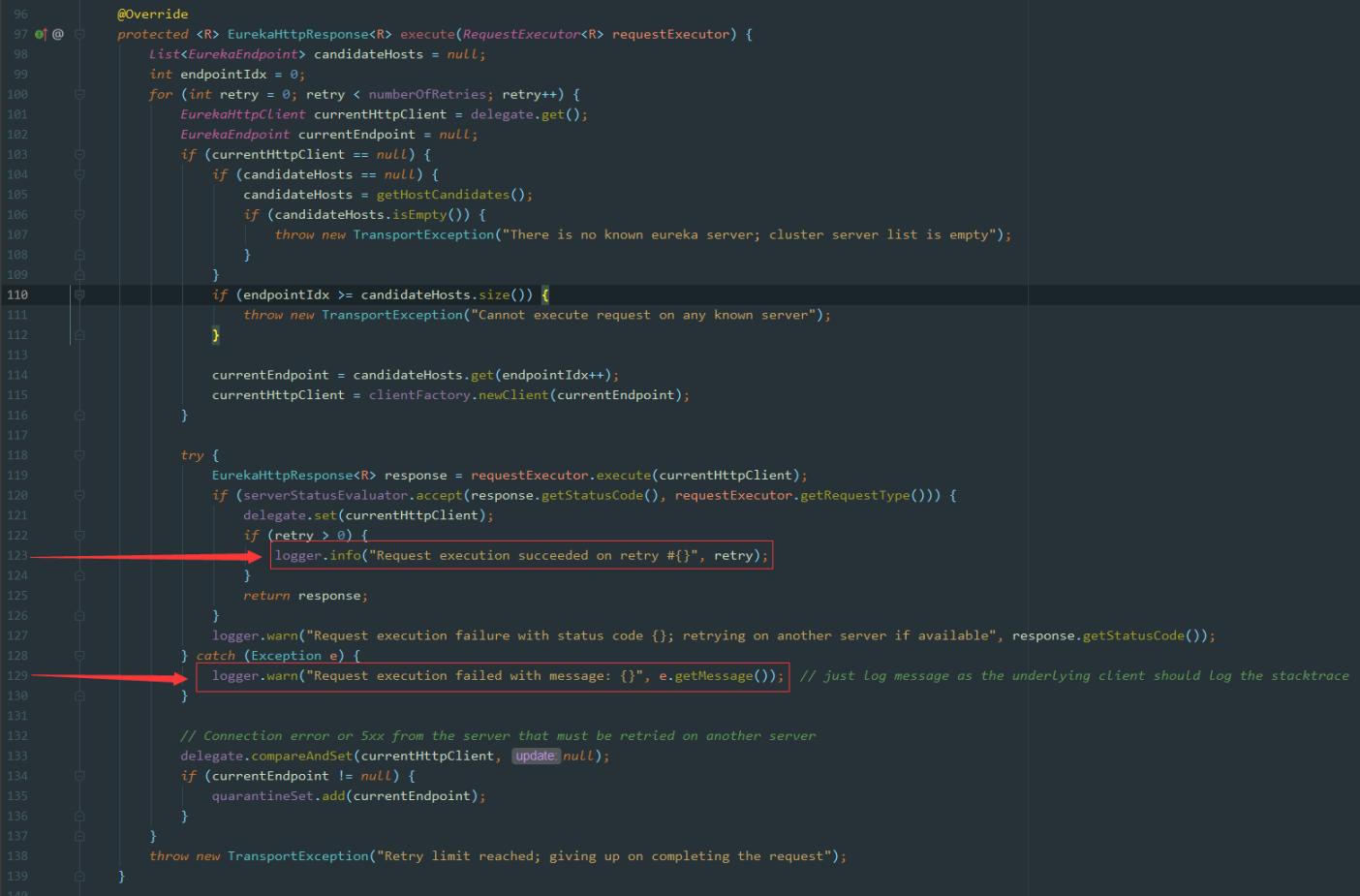Collapse the try block fold marker on line 118
This screenshot has width=1360, height=896.
pos(79,455)
